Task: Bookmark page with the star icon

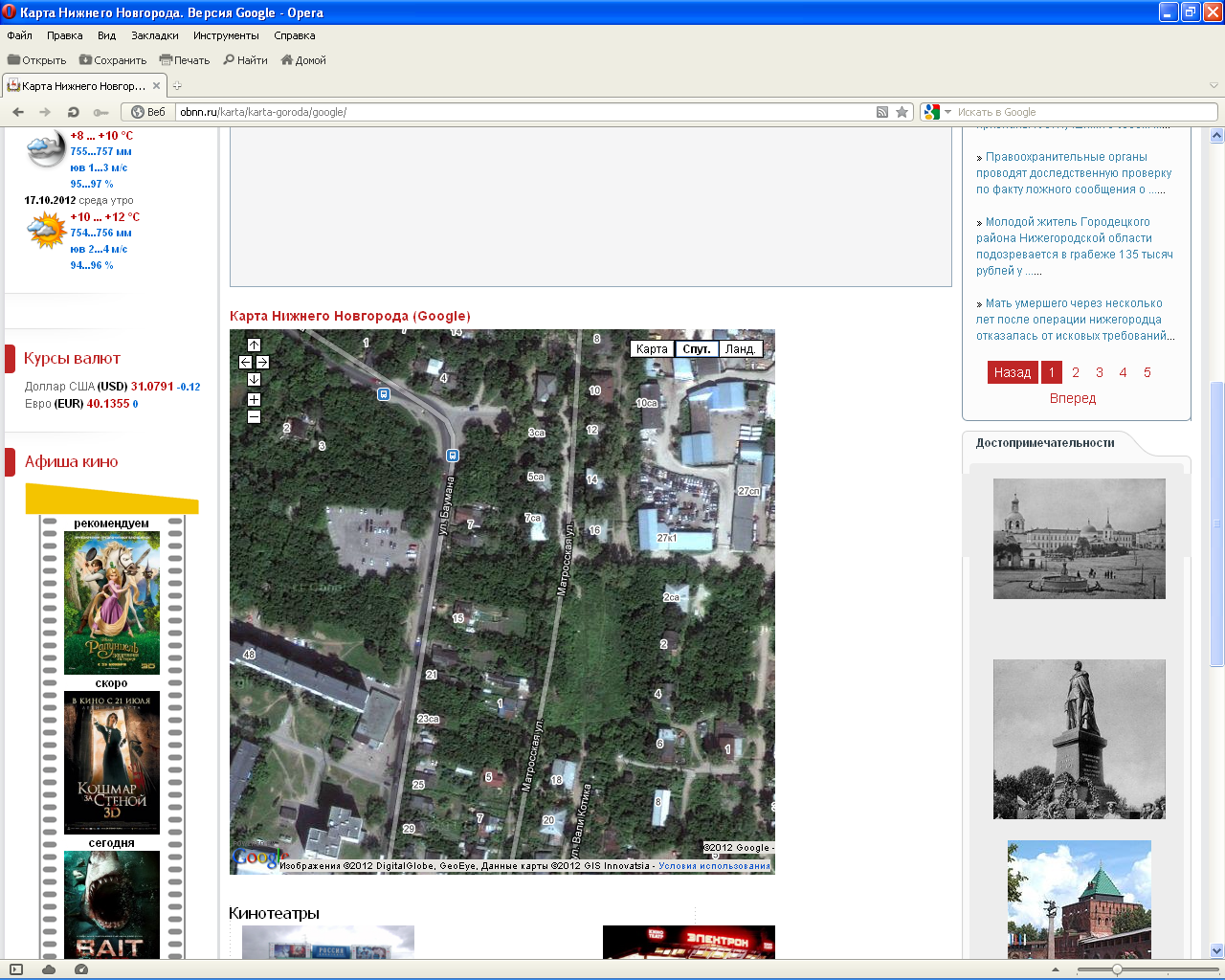Action: 902,112
